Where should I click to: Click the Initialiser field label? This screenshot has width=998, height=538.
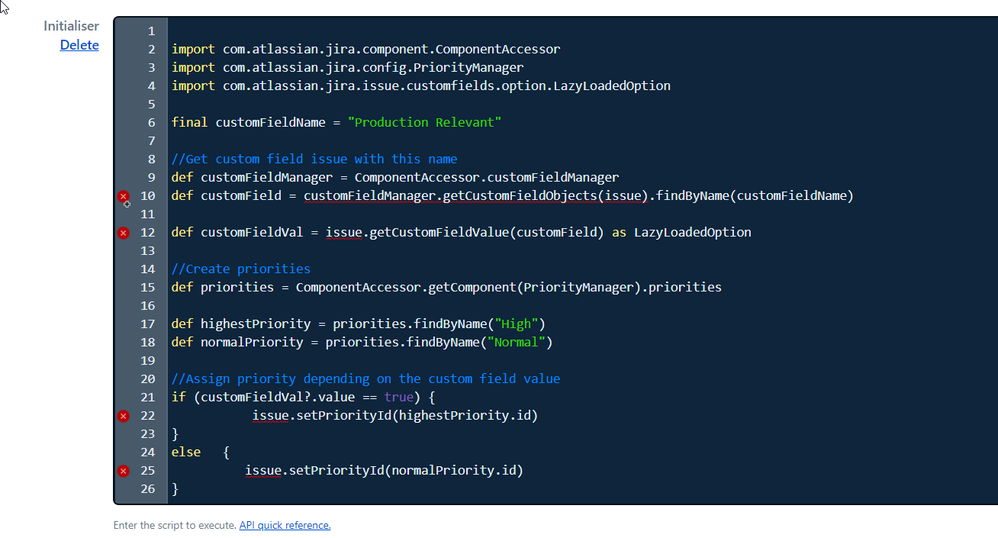[x=71, y=26]
